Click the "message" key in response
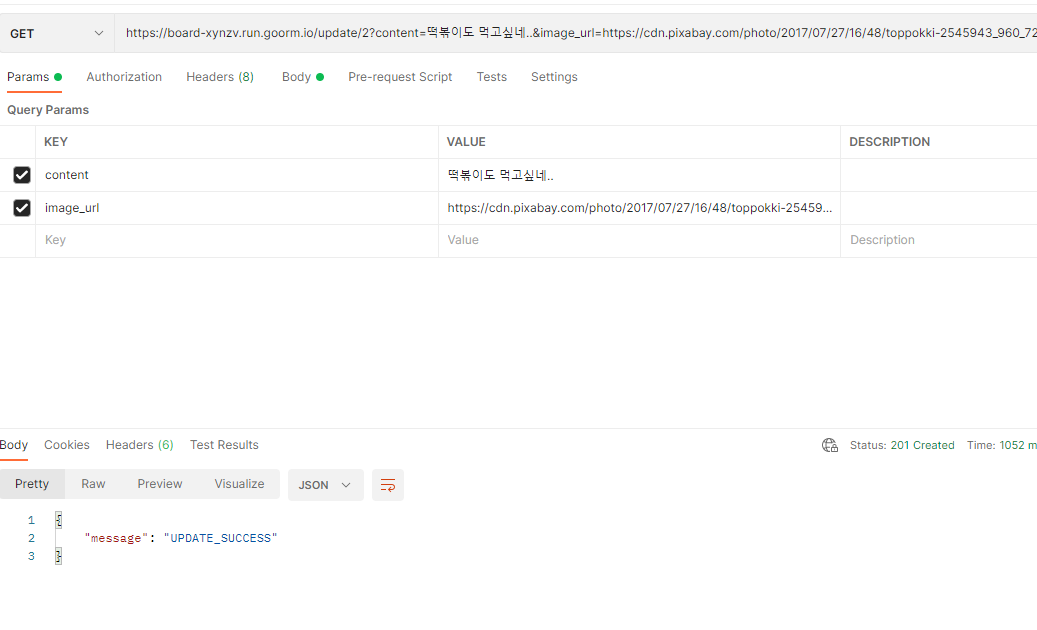Screen dimensions: 1037x630 click(116, 538)
